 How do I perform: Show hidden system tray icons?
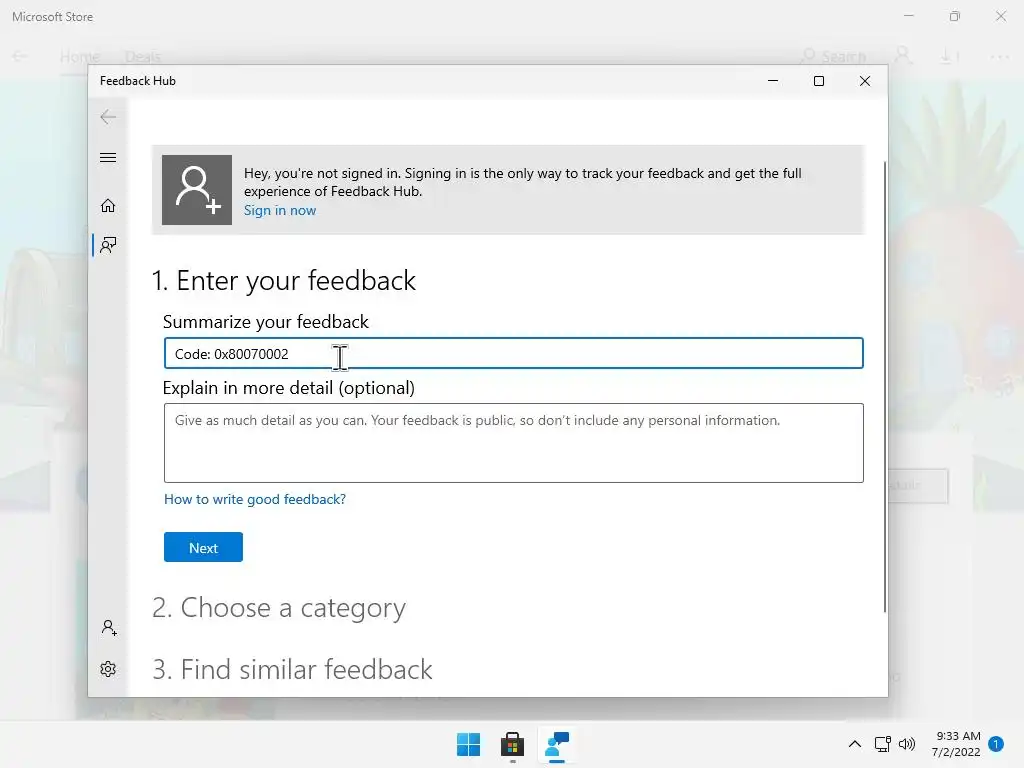tap(854, 744)
